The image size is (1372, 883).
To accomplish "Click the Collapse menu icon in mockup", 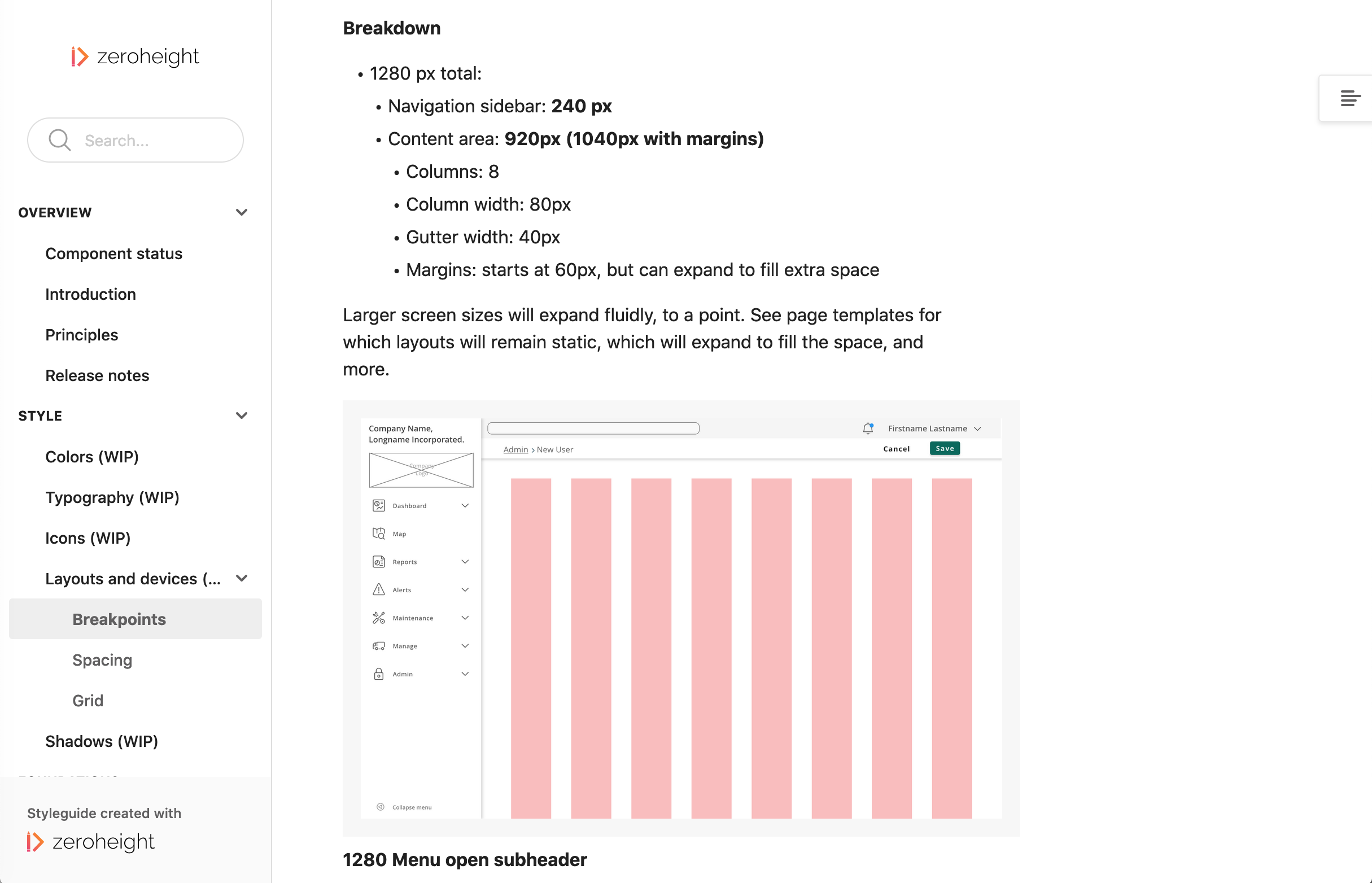I will (380, 807).
